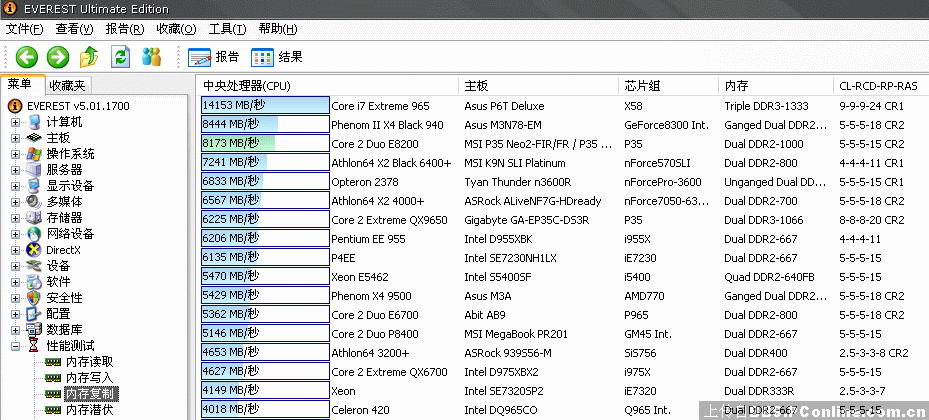Screen dimensions: 929x420
Task: Select the Celeron 420 row
Action: 563,410
